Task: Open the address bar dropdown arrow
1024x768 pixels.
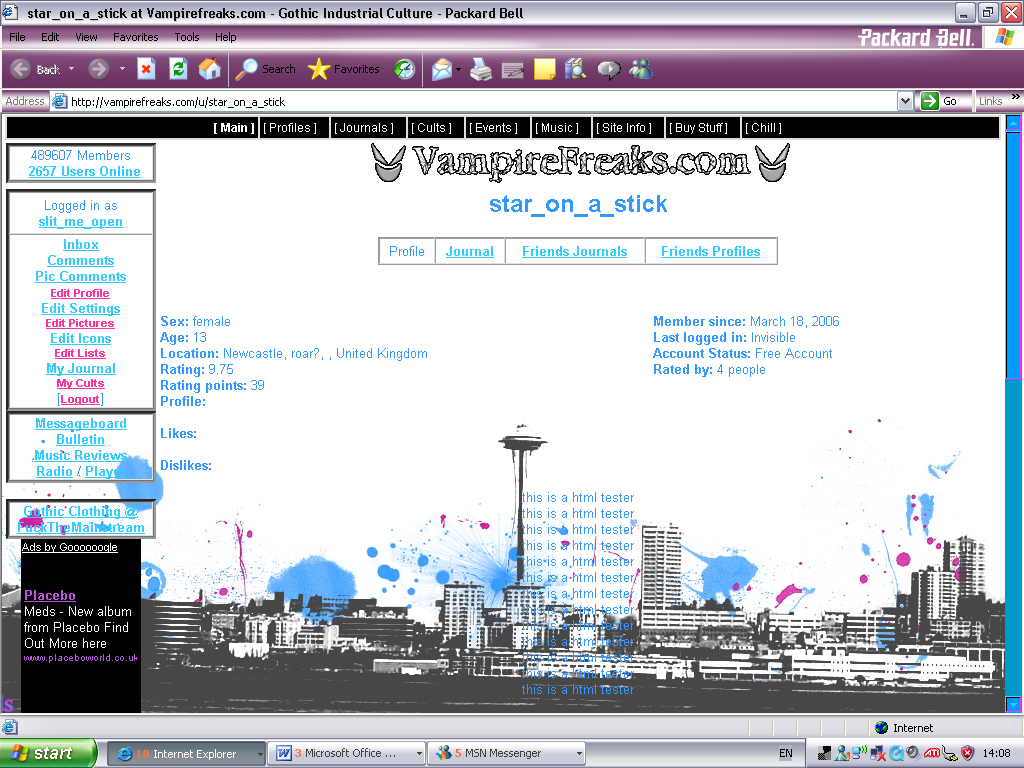Action: [904, 101]
